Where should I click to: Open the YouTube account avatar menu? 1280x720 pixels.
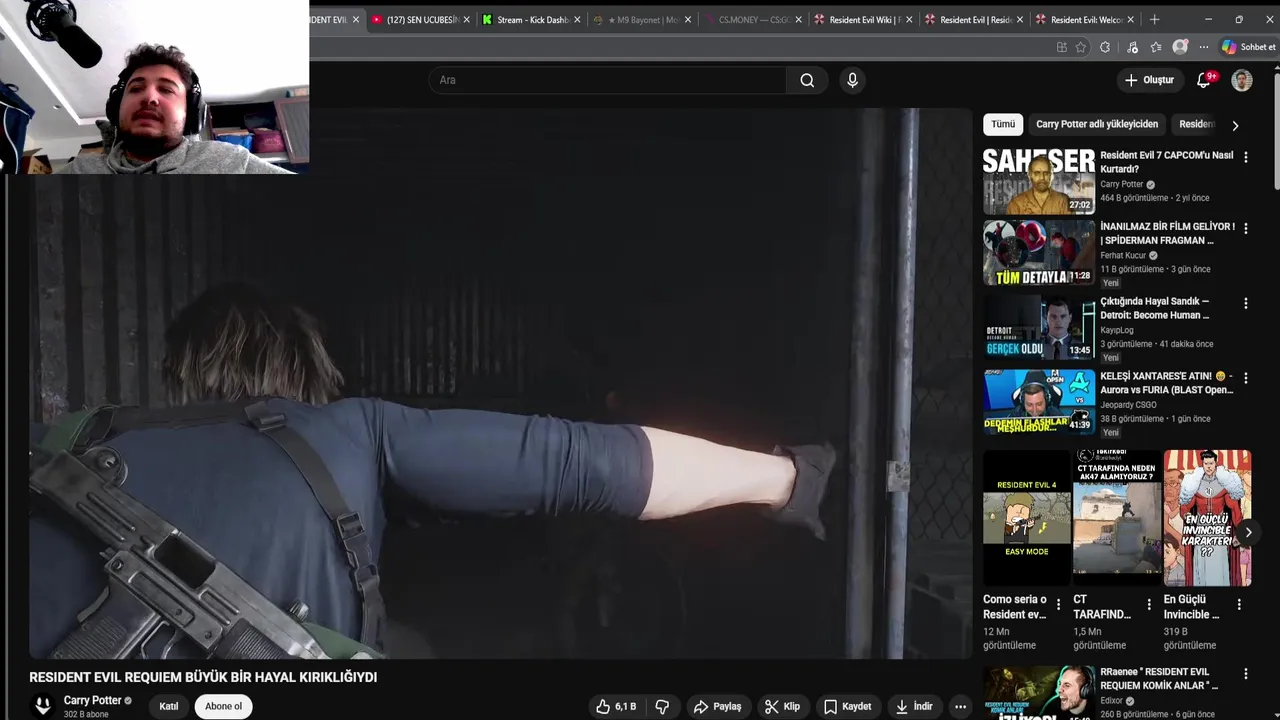(1242, 80)
